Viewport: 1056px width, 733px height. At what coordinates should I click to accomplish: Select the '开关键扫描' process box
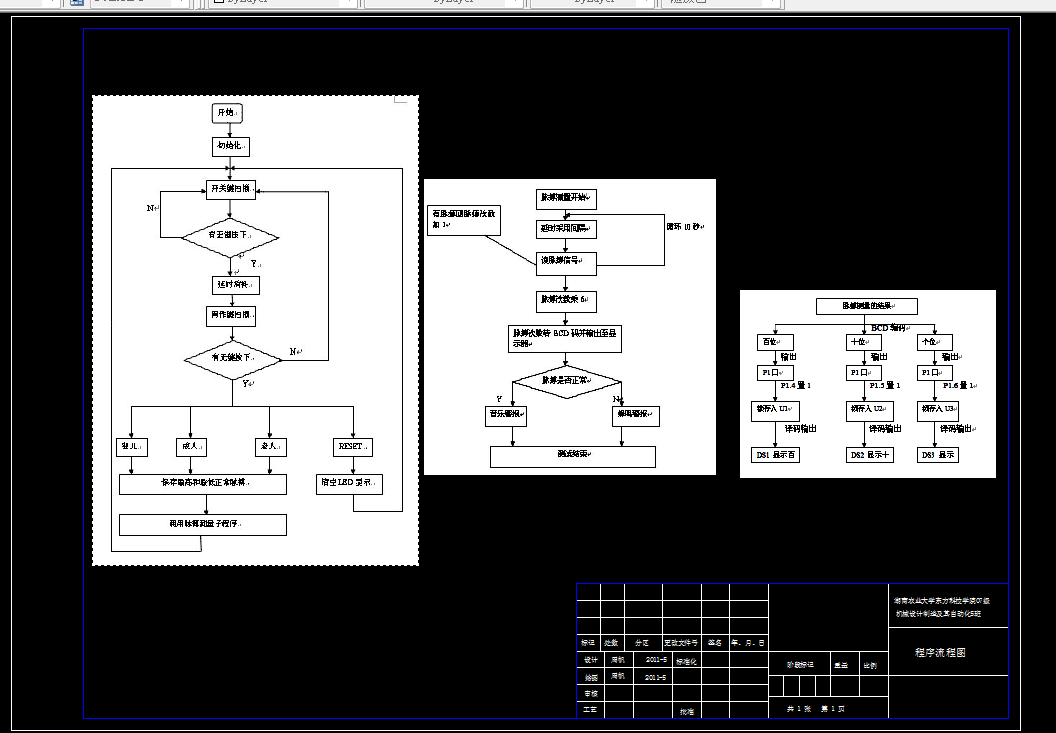230,189
